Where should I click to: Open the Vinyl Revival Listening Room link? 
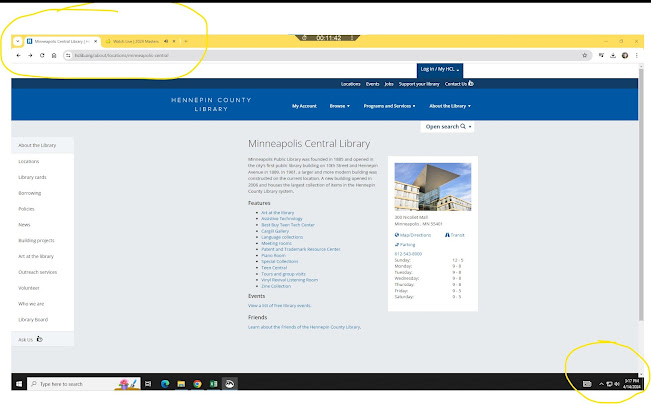pyautogui.click(x=289, y=280)
